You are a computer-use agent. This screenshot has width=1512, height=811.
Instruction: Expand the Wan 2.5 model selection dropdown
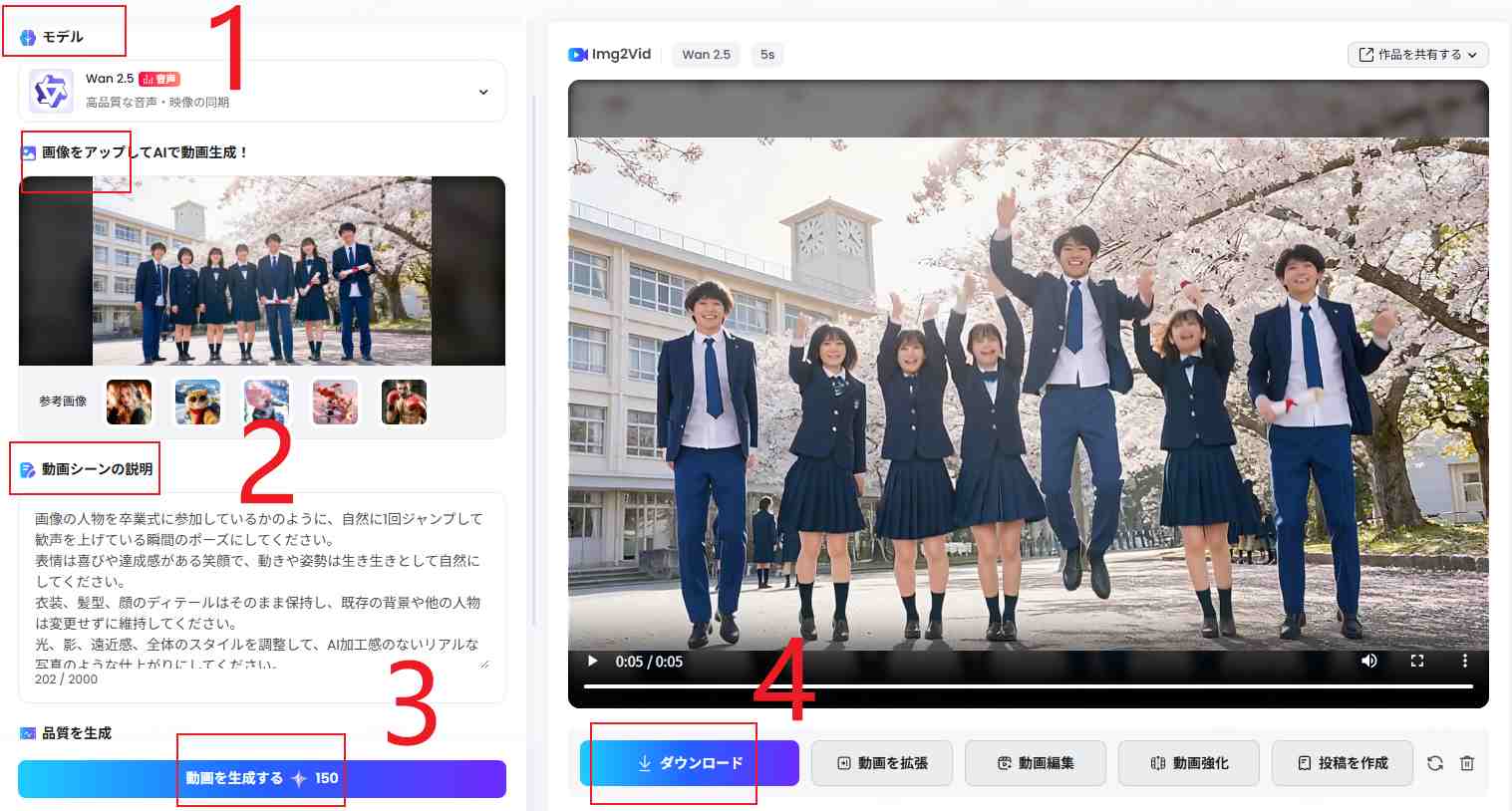pyautogui.click(x=483, y=91)
